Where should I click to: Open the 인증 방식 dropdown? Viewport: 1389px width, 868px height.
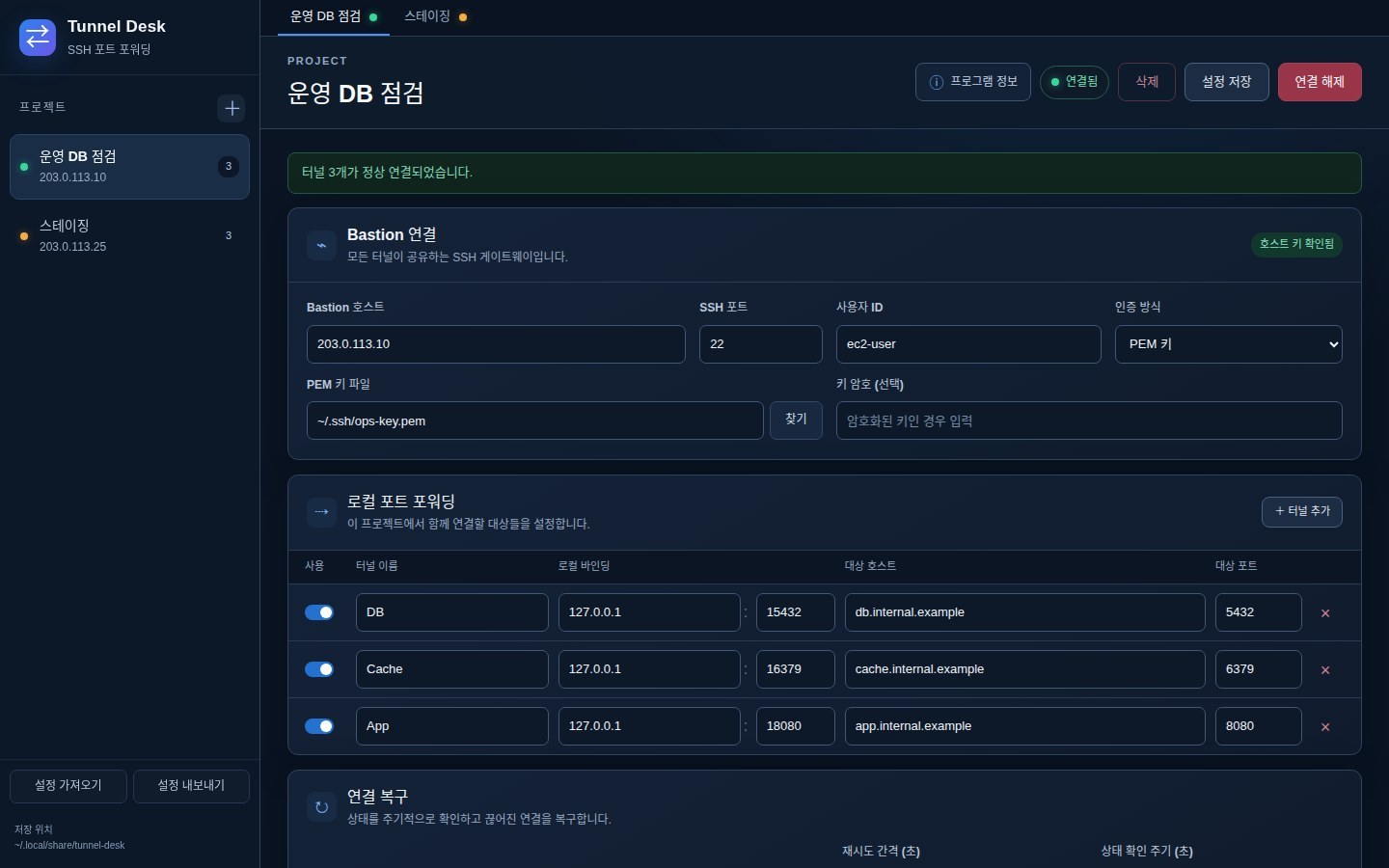(x=1229, y=344)
